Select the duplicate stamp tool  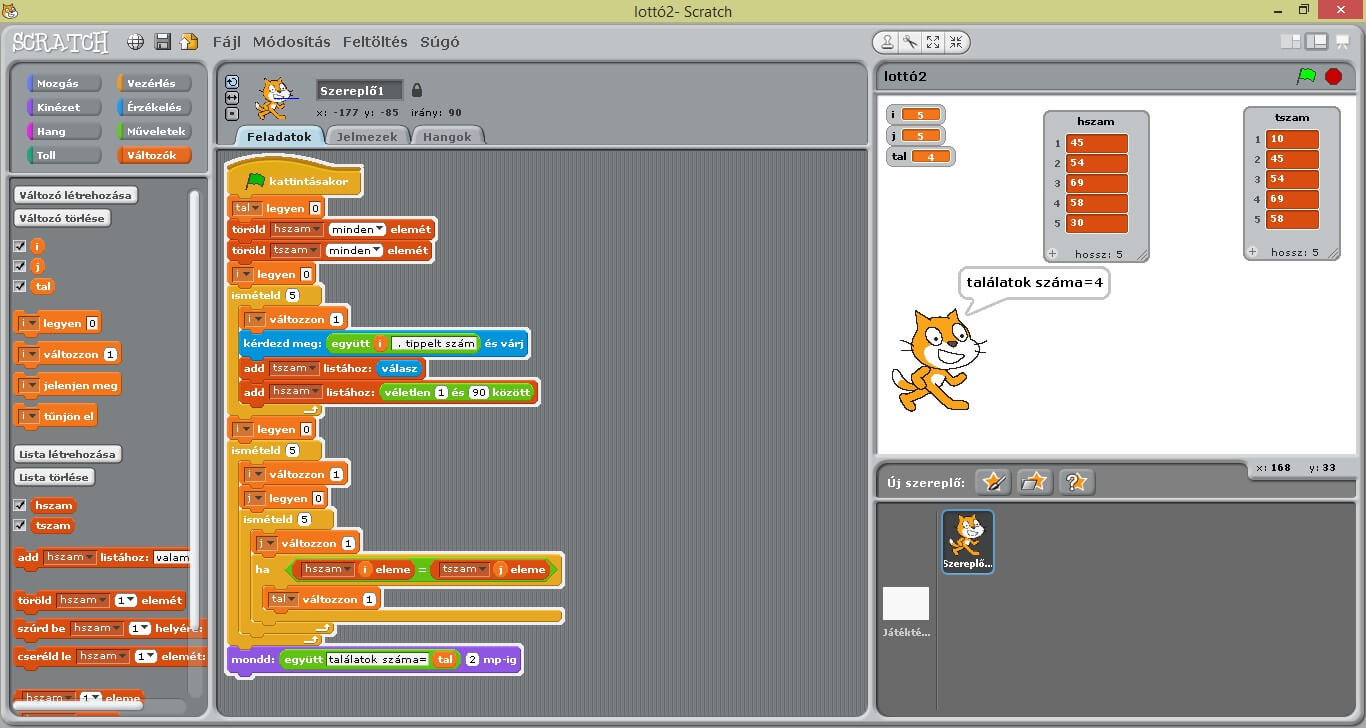[x=887, y=42]
